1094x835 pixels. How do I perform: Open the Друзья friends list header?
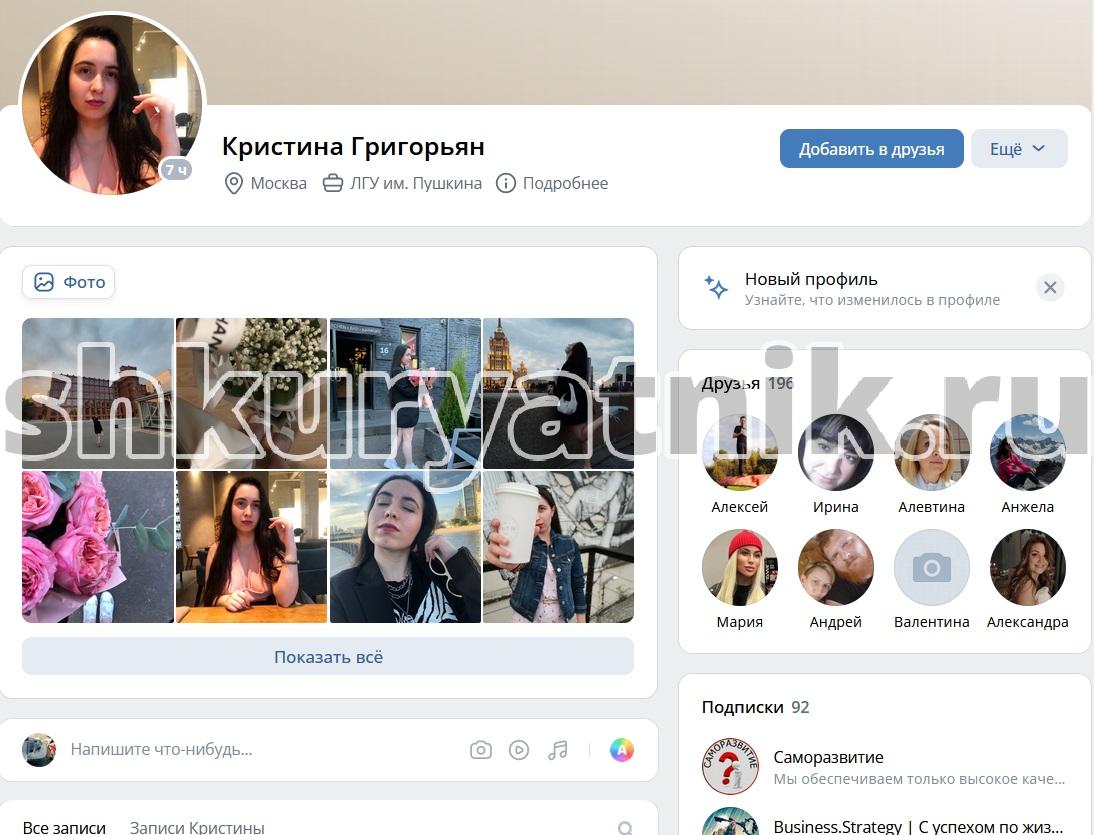coord(747,383)
